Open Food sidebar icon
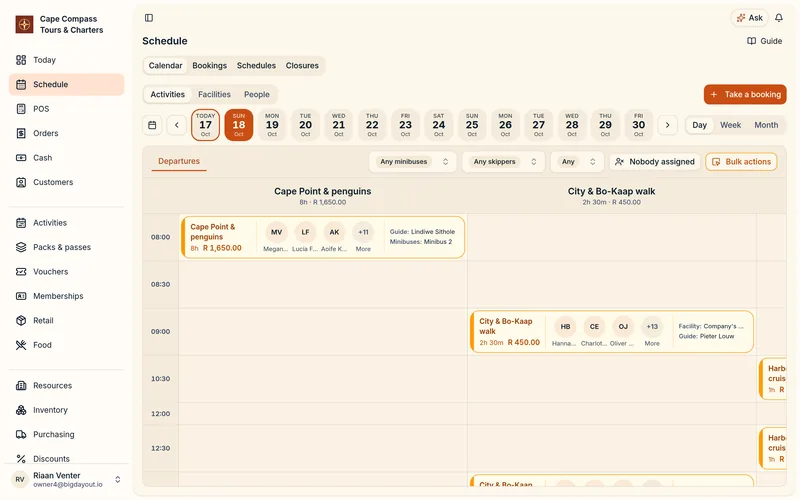The width and height of the screenshot is (800, 500). (x=21, y=345)
